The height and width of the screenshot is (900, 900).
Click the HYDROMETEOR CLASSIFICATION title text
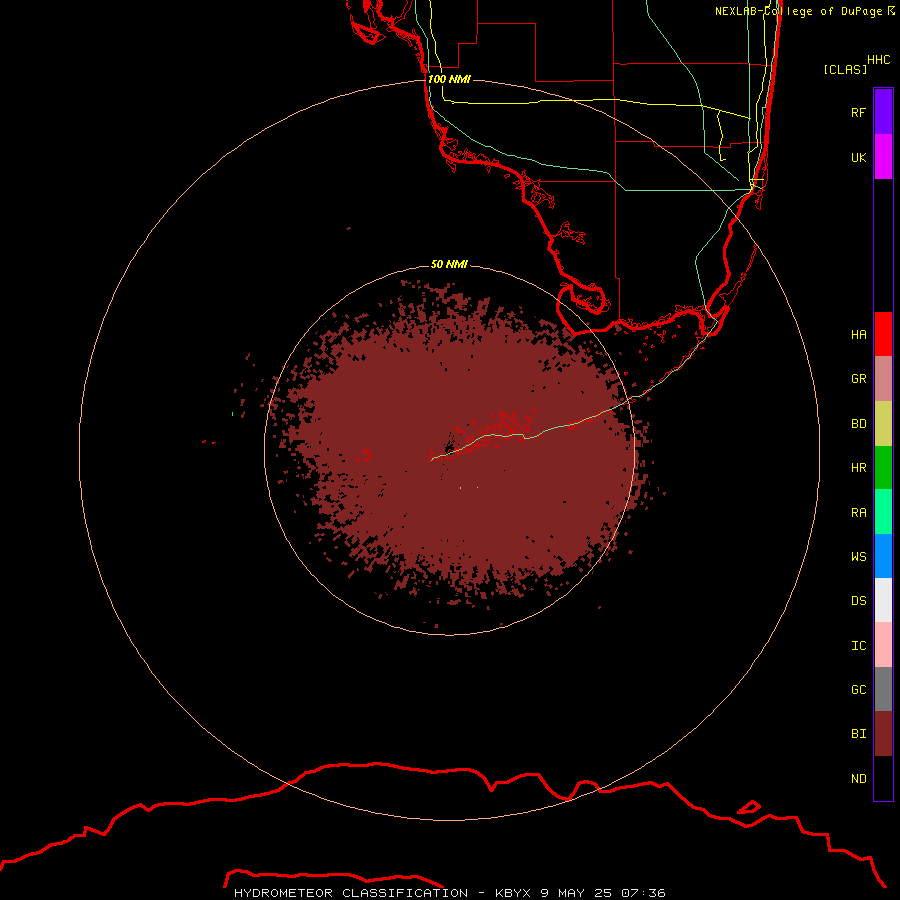click(351, 893)
